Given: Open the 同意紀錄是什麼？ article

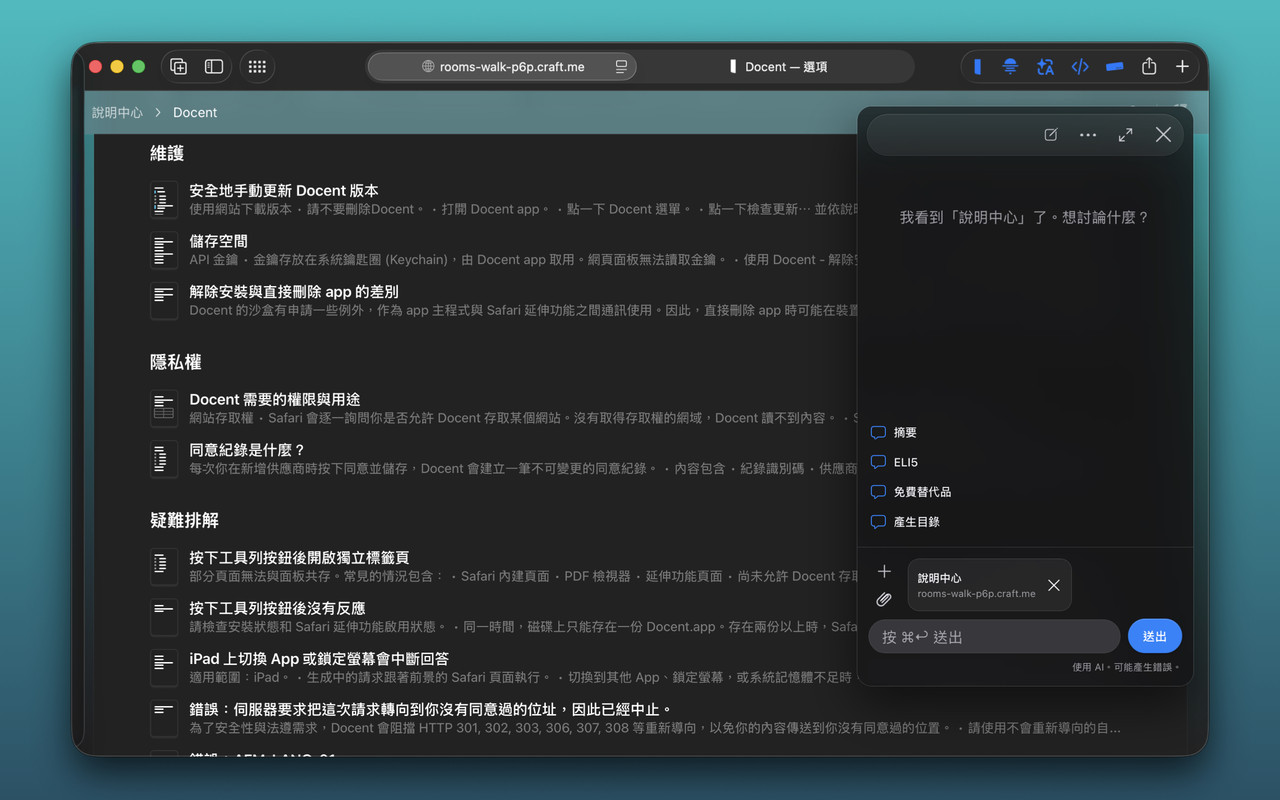Looking at the screenshot, I should tap(247, 450).
